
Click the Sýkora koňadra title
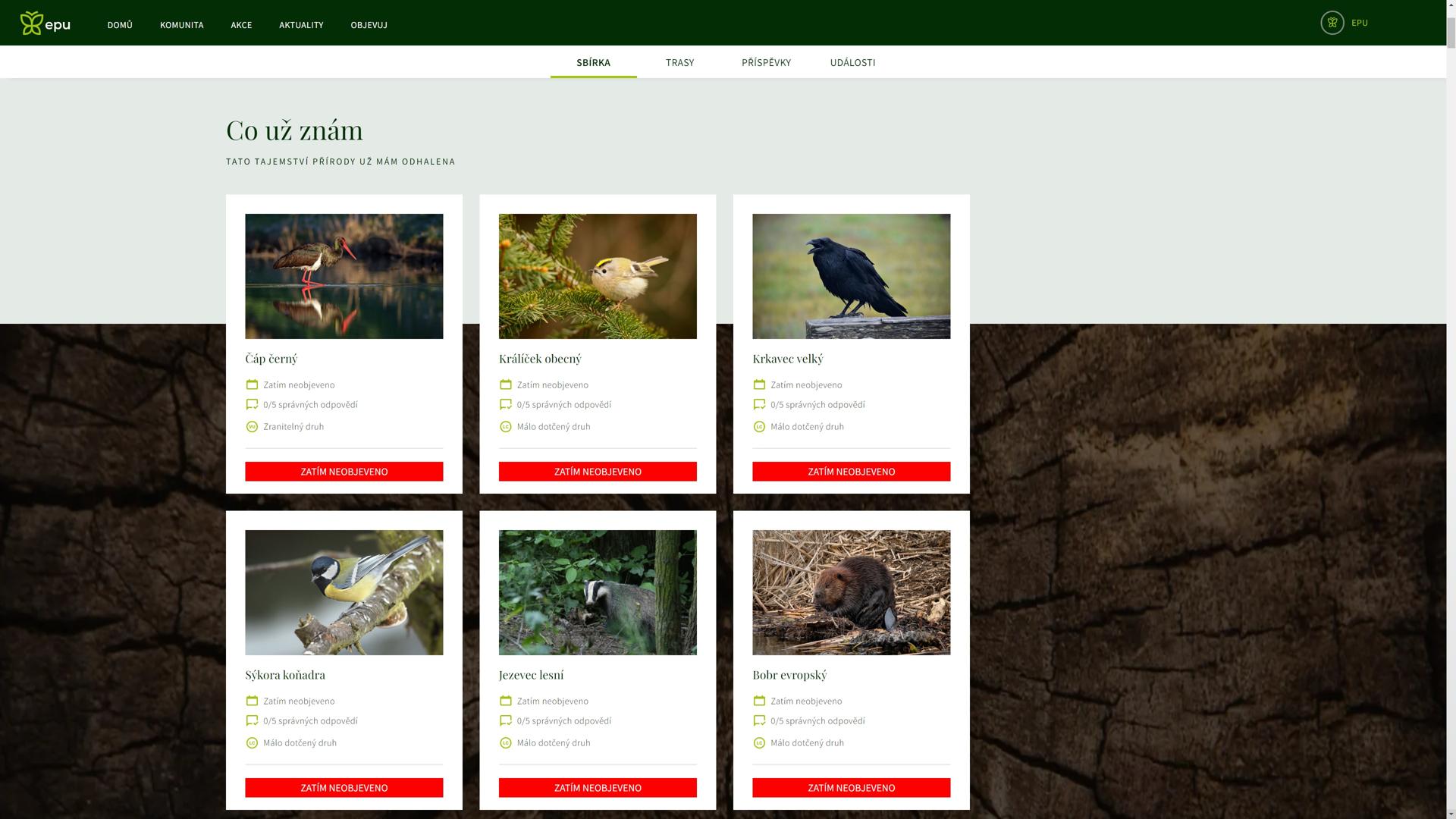(284, 675)
